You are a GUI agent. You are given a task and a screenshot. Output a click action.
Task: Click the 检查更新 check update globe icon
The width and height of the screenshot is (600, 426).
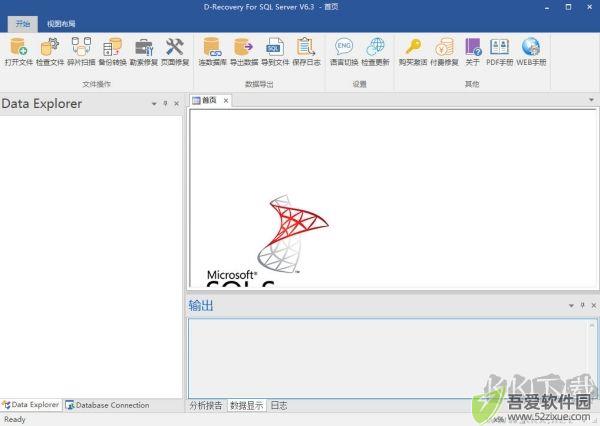click(x=375, y=52)
